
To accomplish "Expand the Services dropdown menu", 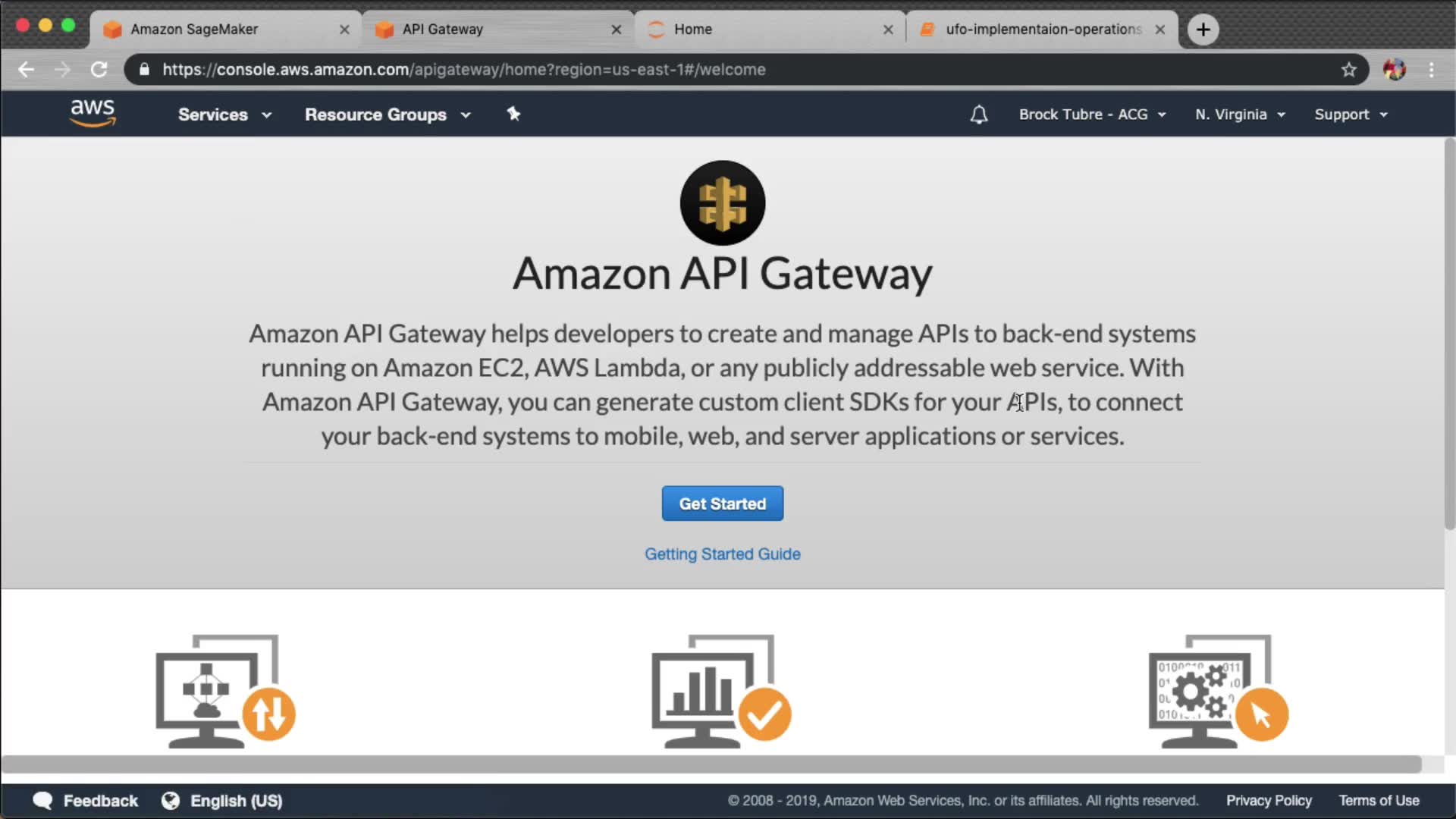I will [224, 115].
